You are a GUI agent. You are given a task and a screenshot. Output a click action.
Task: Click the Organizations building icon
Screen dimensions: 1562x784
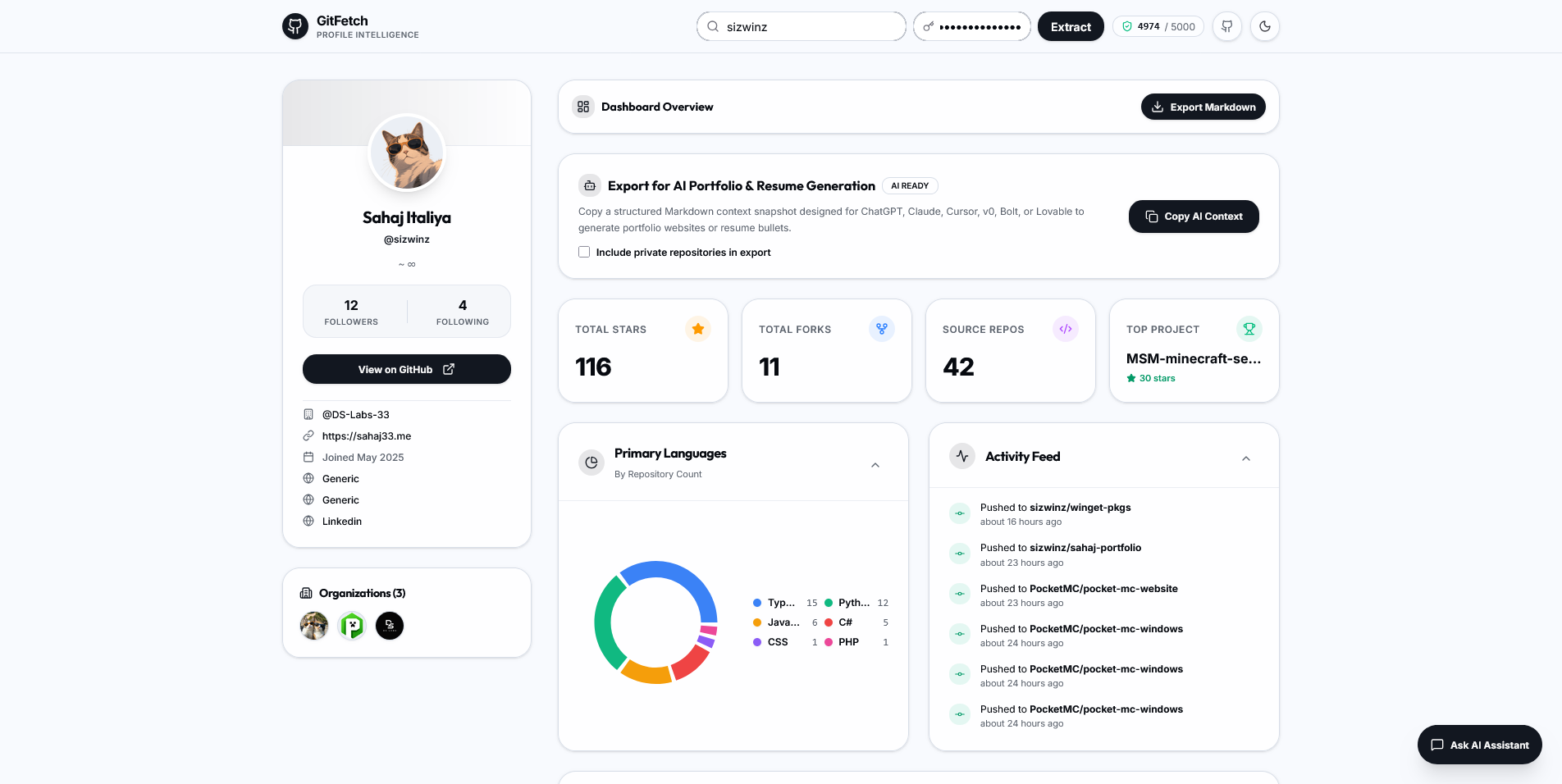(306, 593)
